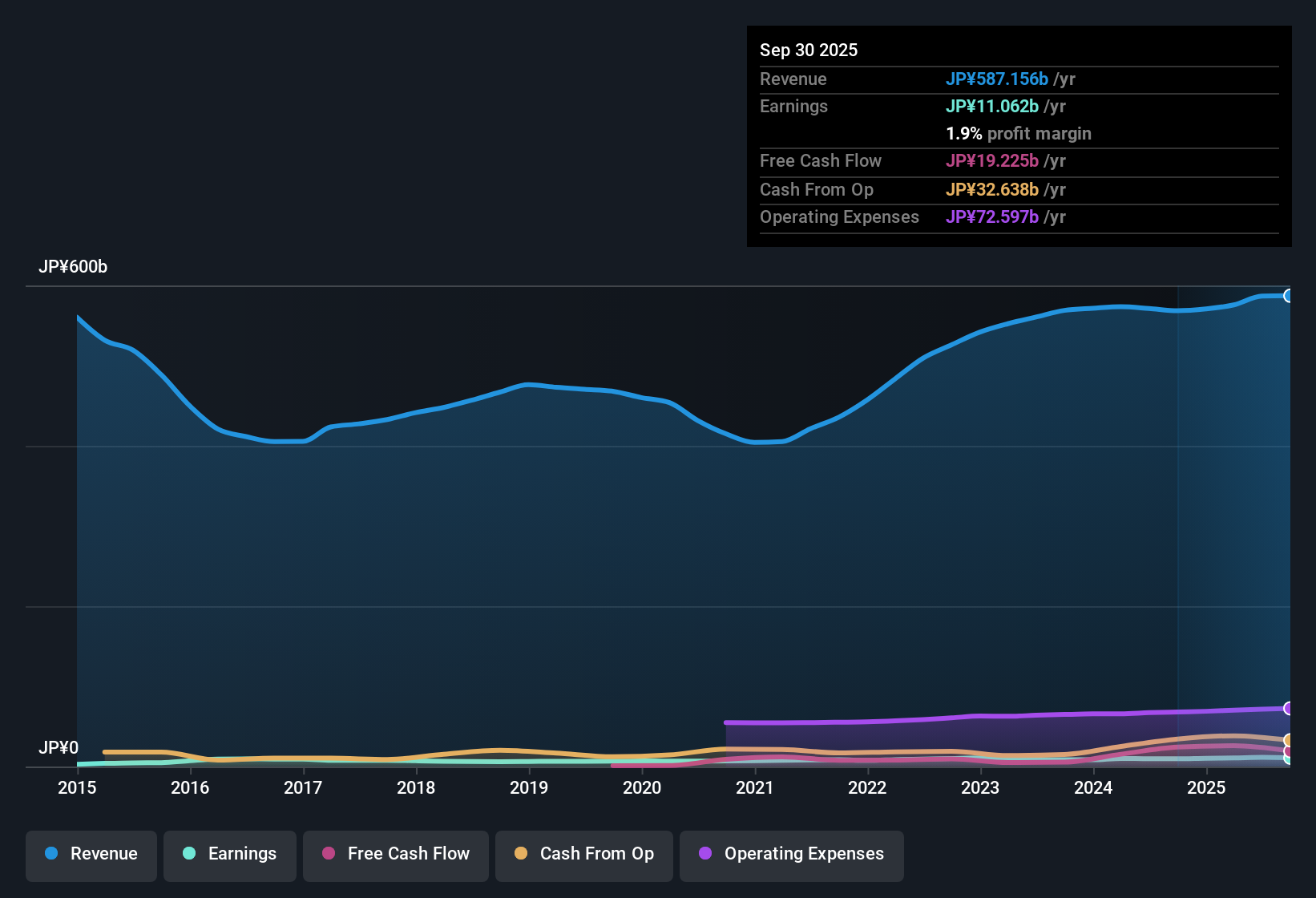Click the blue Revenue color swatch in legend
This screenshot has width=1316, height=898.
click(50, 854)
